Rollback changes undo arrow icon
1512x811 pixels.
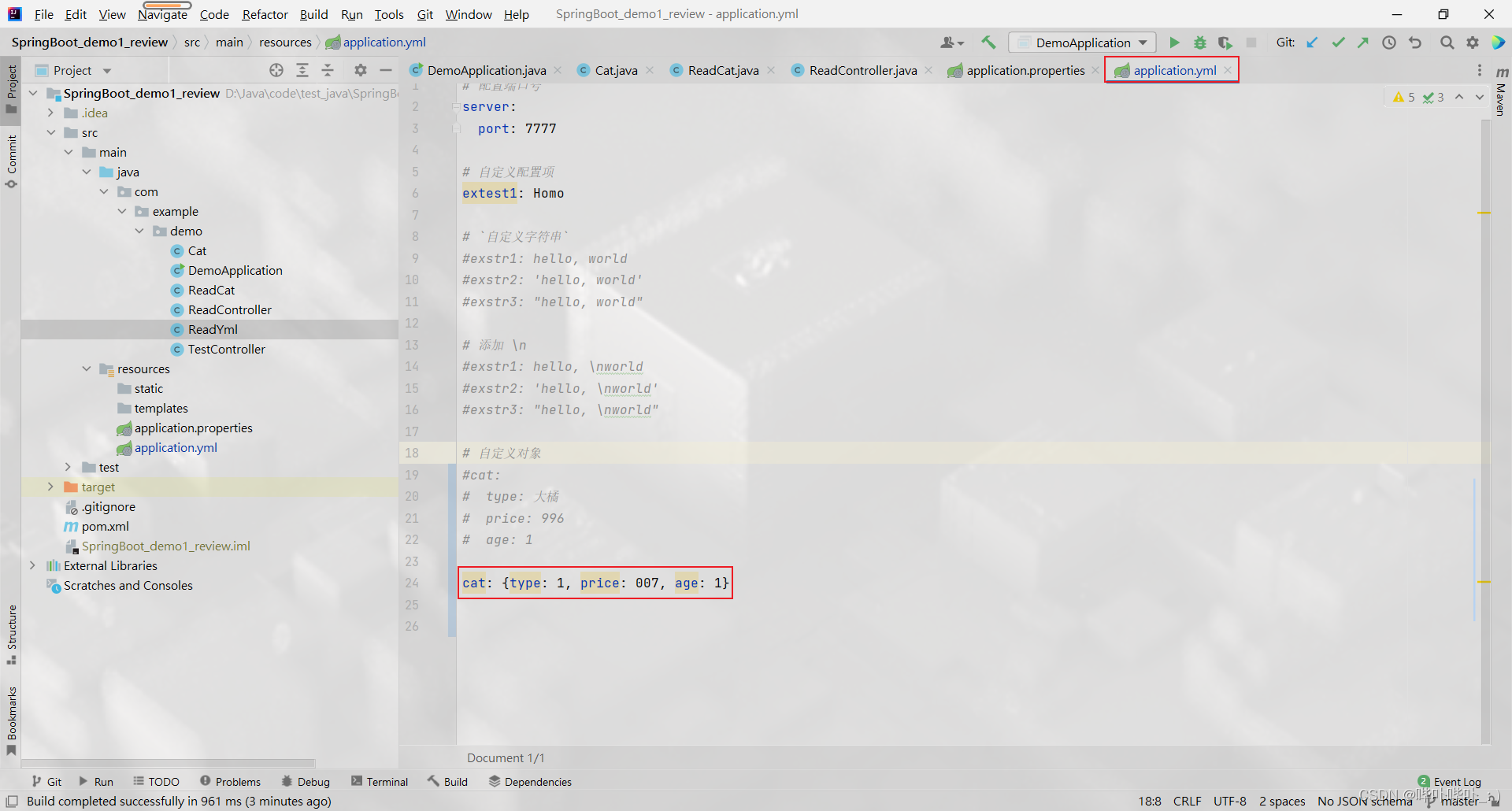(1415, 43)
